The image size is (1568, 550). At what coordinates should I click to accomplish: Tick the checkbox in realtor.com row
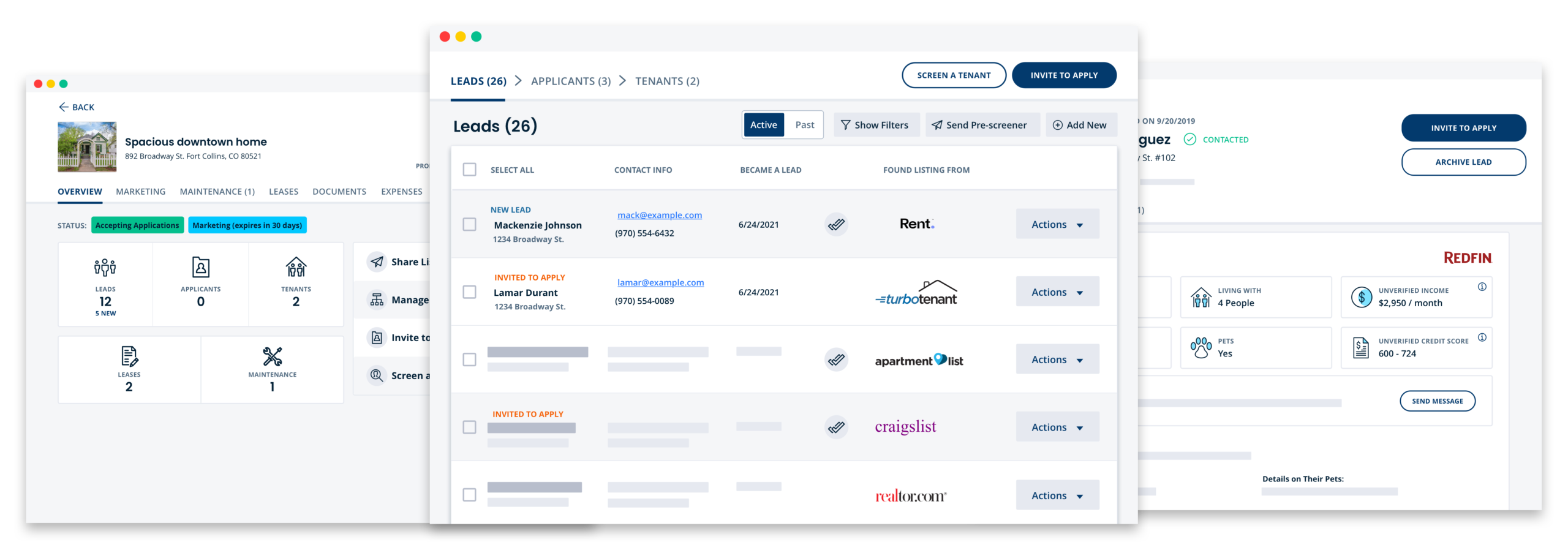[x=469, y=494]
